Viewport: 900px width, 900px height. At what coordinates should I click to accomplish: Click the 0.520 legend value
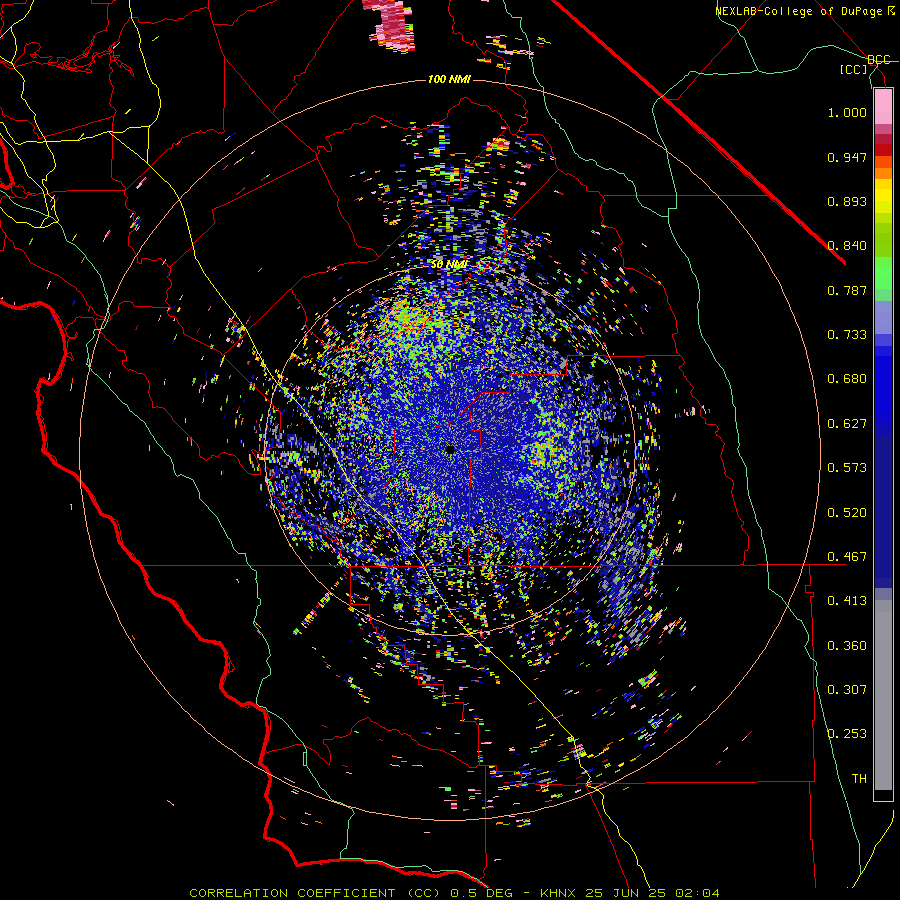coord(847,513)
